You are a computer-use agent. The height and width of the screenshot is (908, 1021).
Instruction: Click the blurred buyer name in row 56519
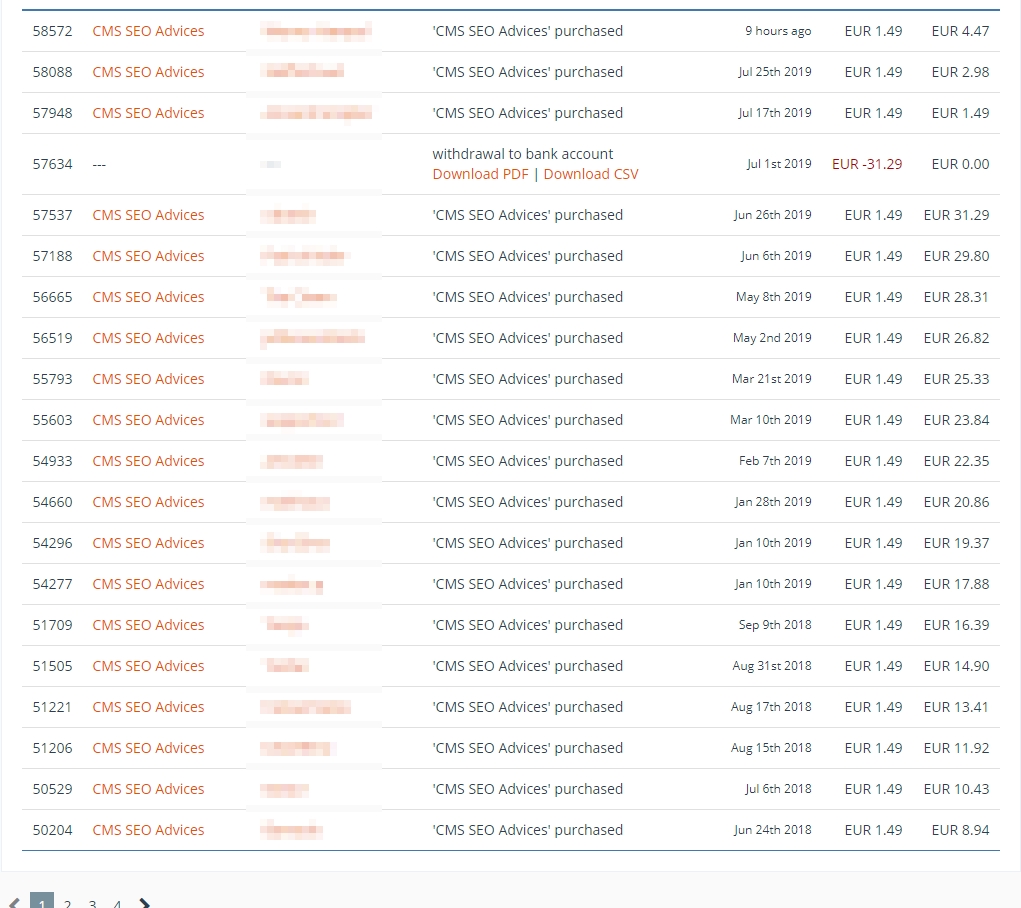coord(312,338)
